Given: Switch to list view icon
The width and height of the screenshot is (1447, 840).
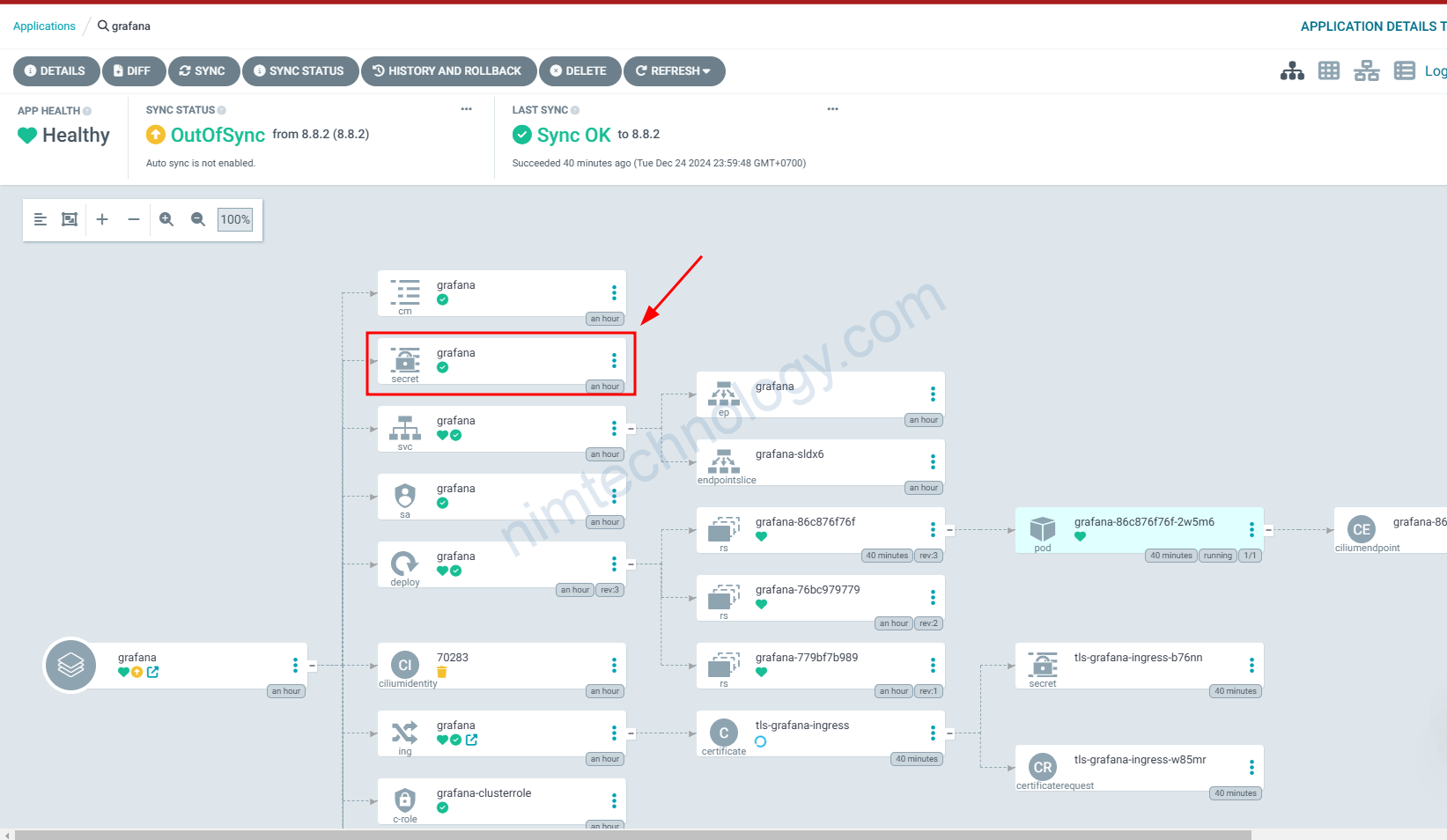Looking at the screenshot, I should pos(1405,71).
